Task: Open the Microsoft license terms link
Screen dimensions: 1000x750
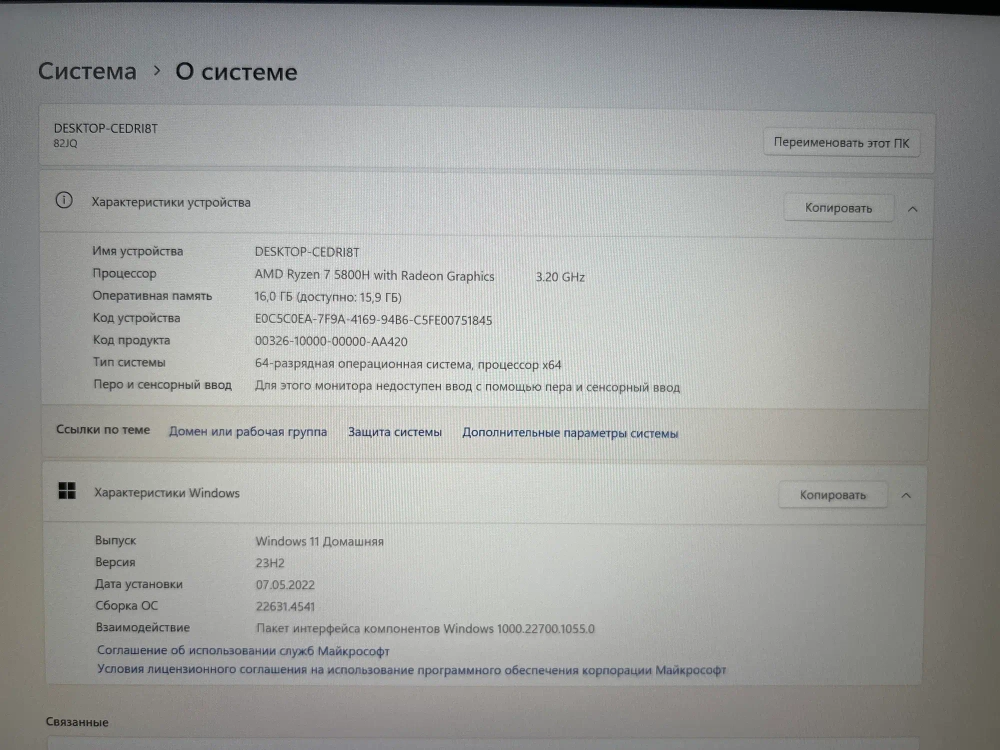Action: tap(412, 671)
